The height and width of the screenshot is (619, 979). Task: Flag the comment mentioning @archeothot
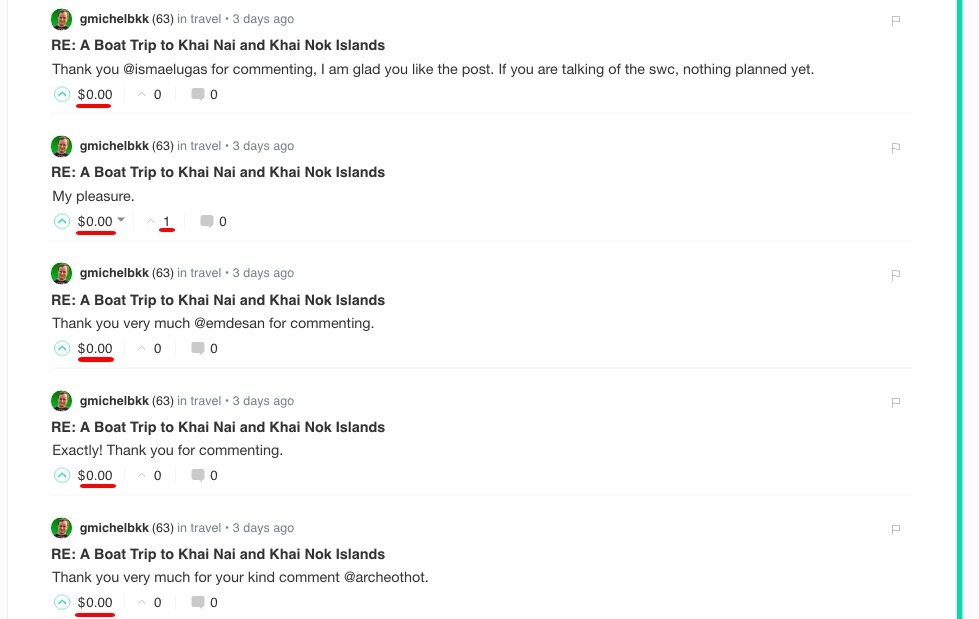click(895, 530)
